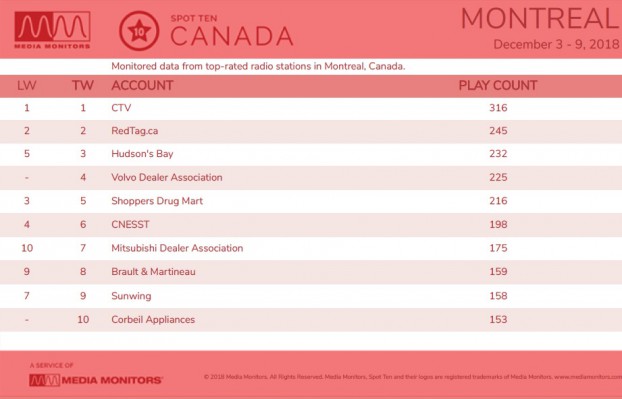Viewport: 622px width, 399px height.
Task: Select the CTV account row
Action: click(x=311, y=108)
